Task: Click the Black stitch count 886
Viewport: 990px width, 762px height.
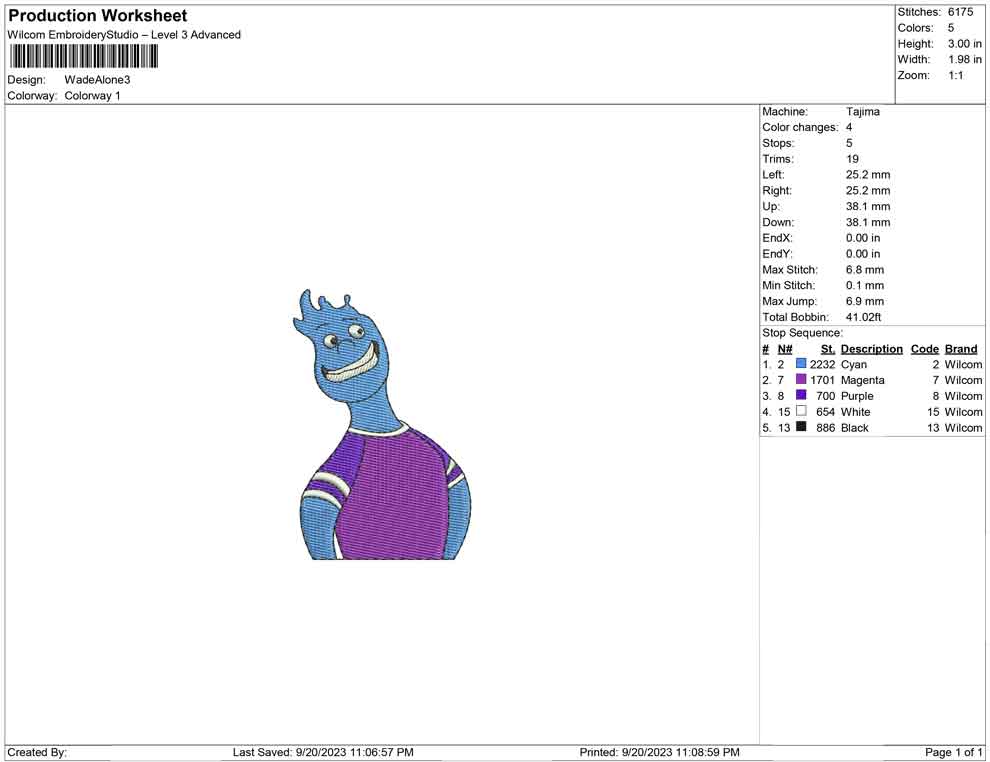Action: click(x=826, y=427)
